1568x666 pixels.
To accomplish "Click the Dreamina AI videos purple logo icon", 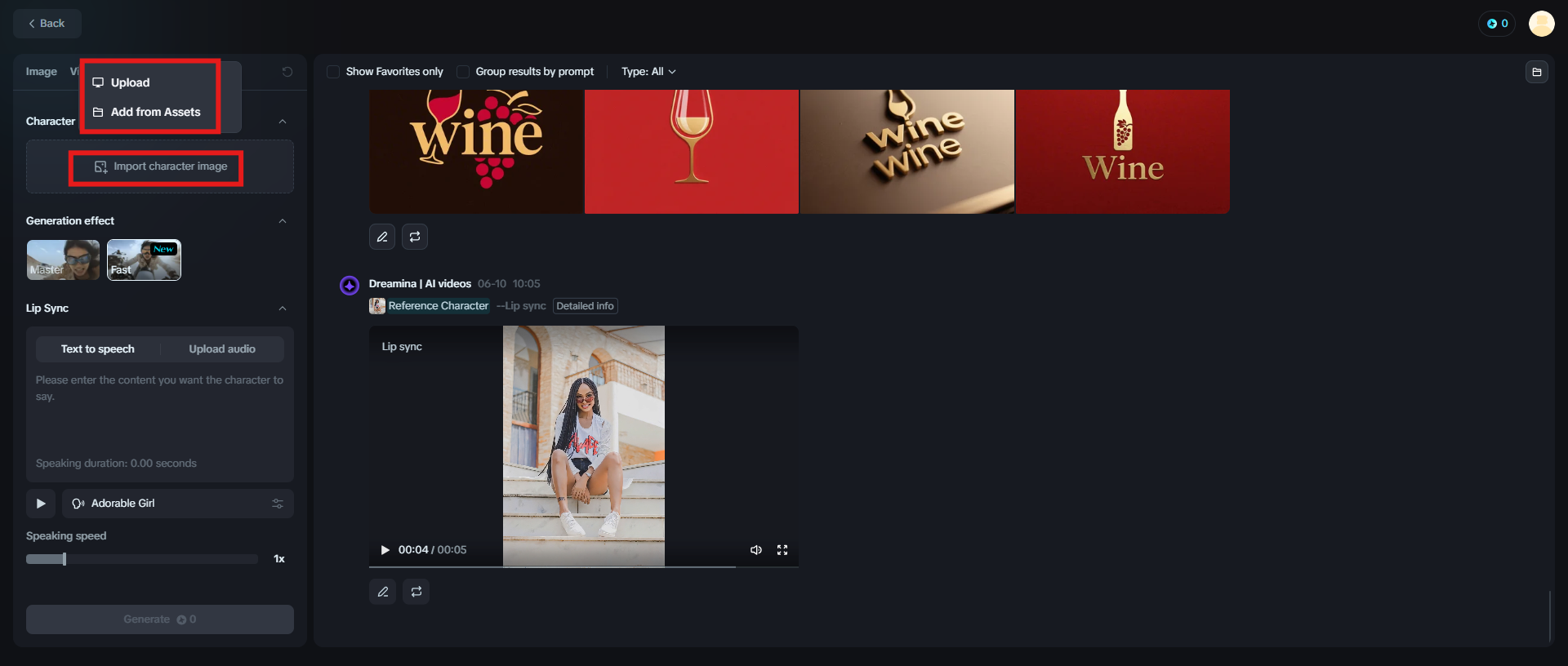I will [350, 285].
